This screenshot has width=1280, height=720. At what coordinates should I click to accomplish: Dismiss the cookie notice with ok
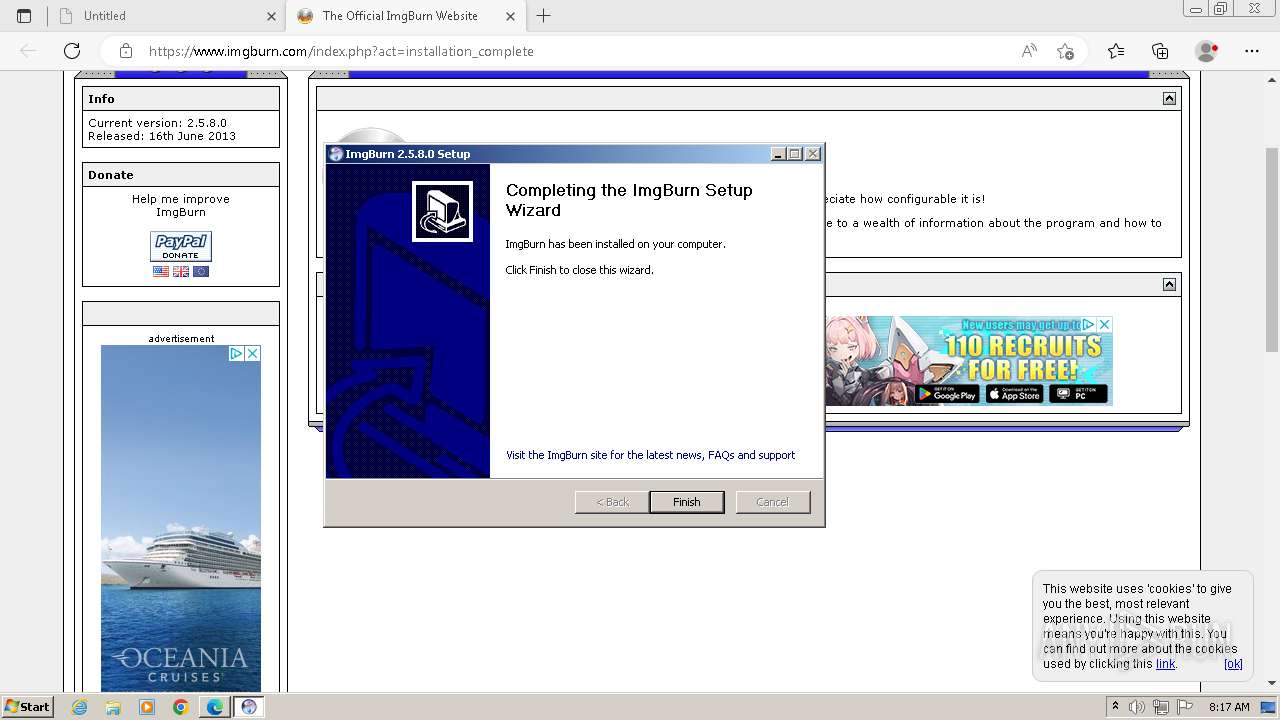(x=1233, y=663)
